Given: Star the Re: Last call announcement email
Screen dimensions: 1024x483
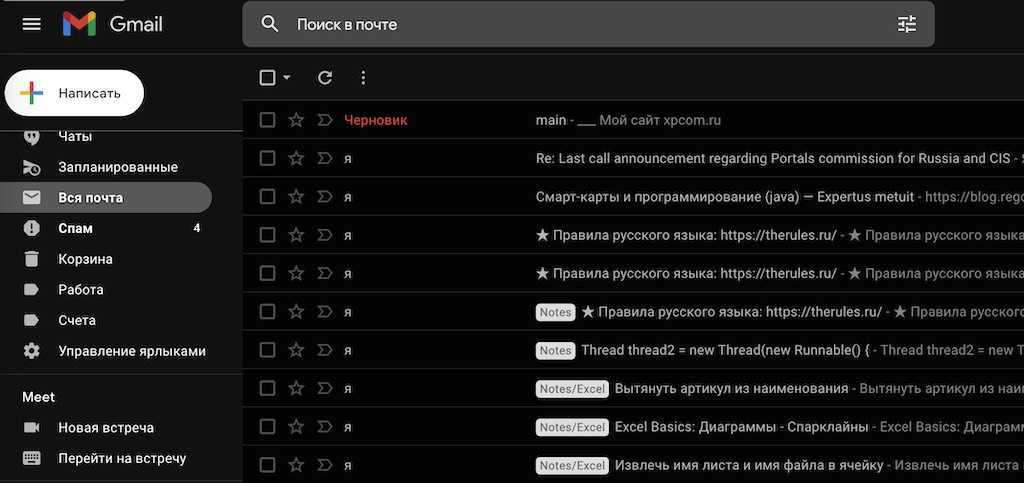Looking at the screenshot, I should (296, 158).
